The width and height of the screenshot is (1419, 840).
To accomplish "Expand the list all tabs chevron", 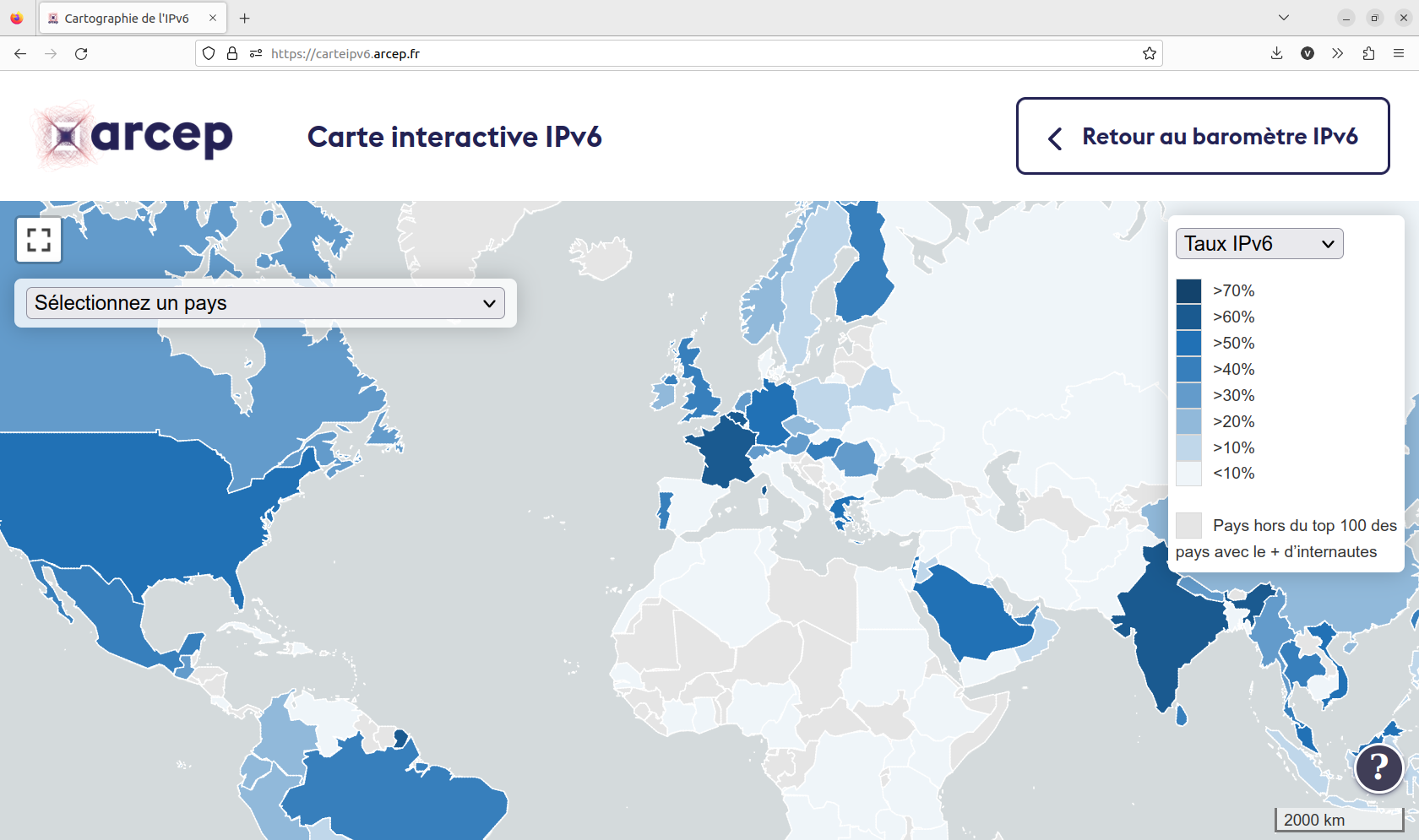I will point(1283,18).
